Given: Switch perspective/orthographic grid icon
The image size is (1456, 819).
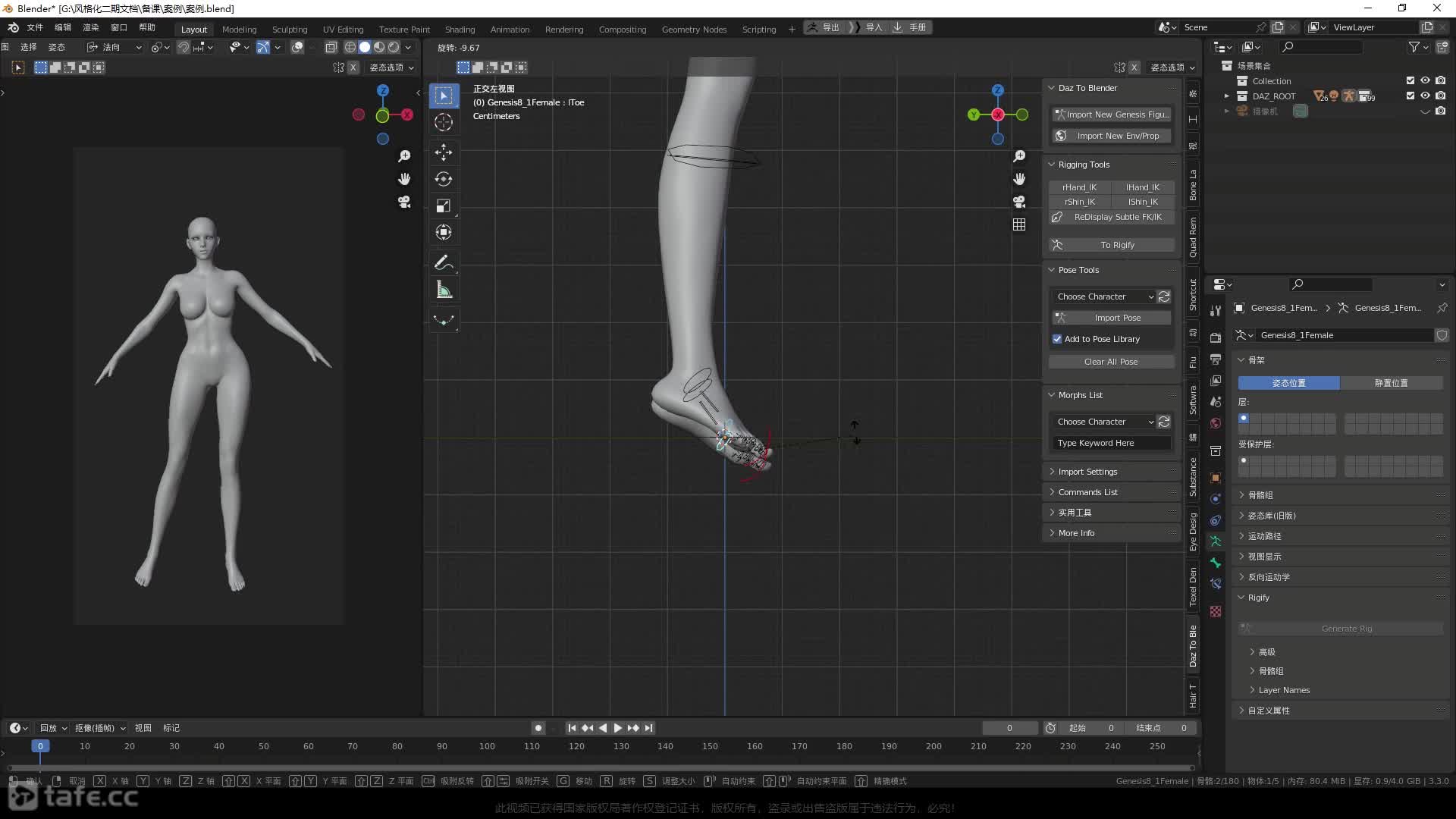Looking at the screenshot, I should coord(1019,224).
